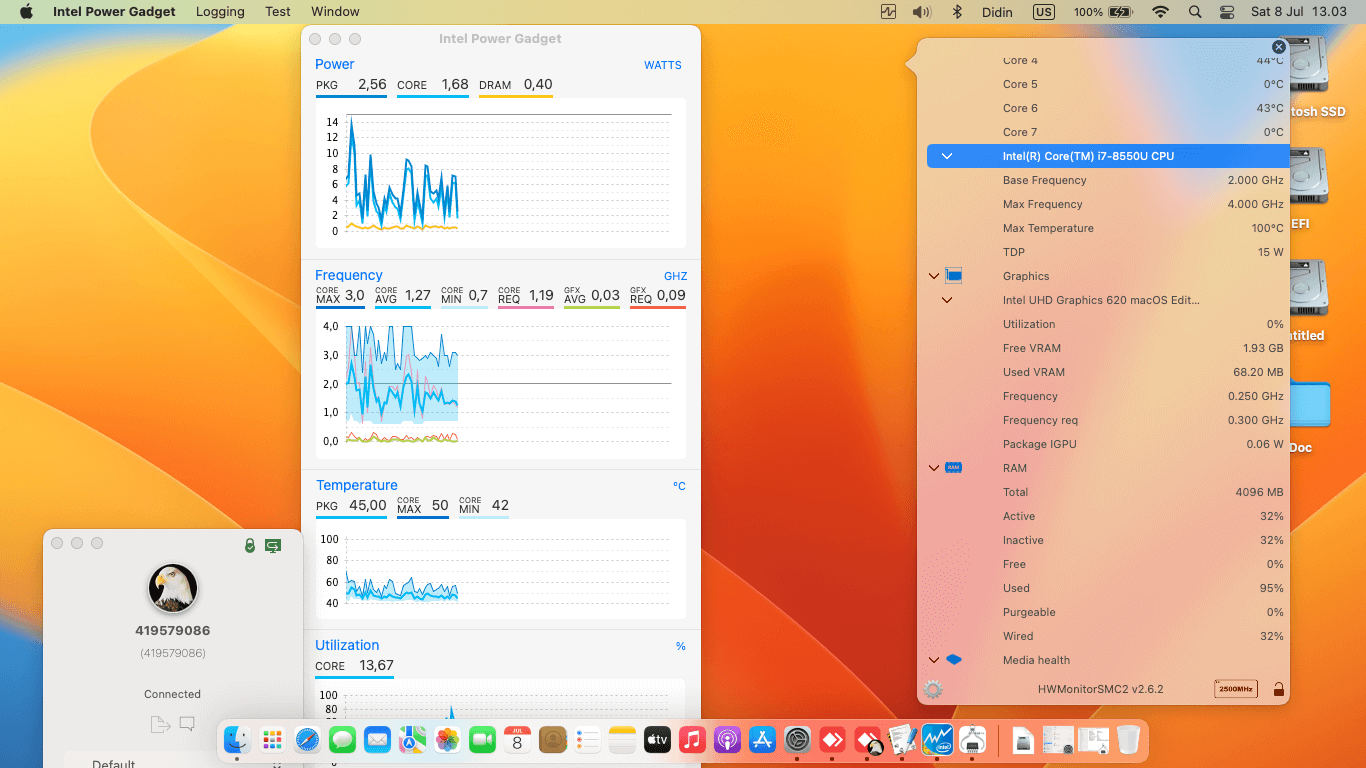Open chat bubble icon in AnyDesk session
The height and width of the screenshot is (768, 1366).
[187, 724]
